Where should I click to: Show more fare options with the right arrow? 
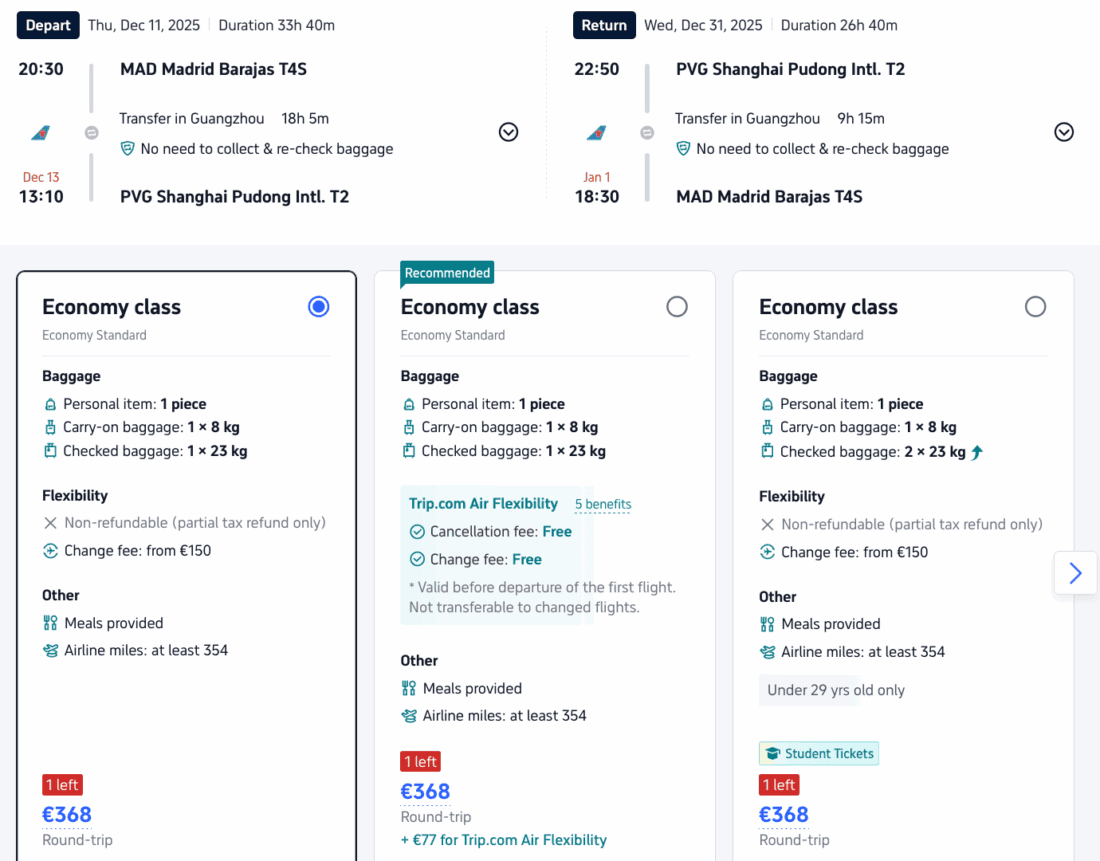[x=1075, y=573]
